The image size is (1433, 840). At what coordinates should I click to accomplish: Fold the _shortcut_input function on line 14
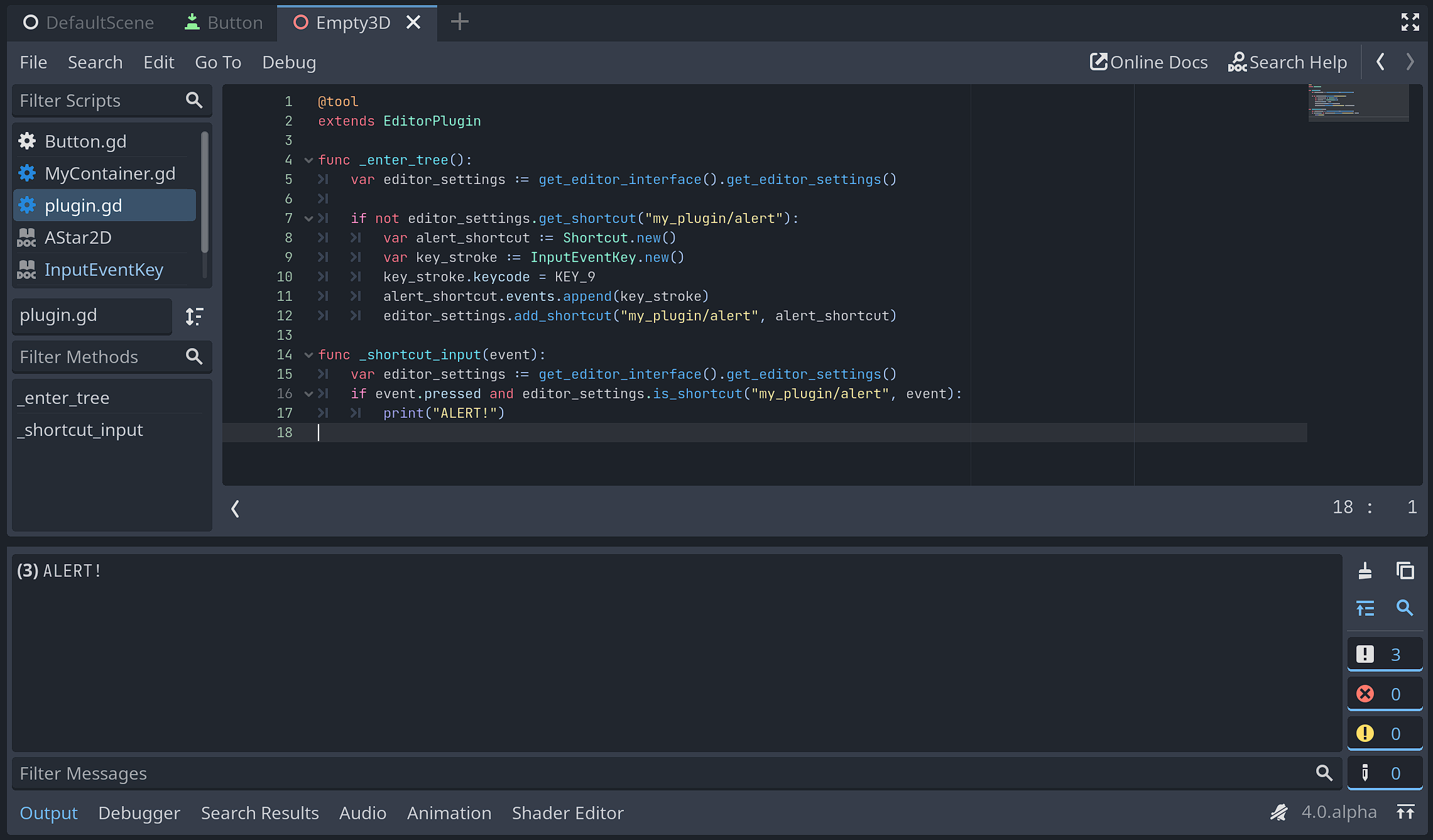point(308,355)
